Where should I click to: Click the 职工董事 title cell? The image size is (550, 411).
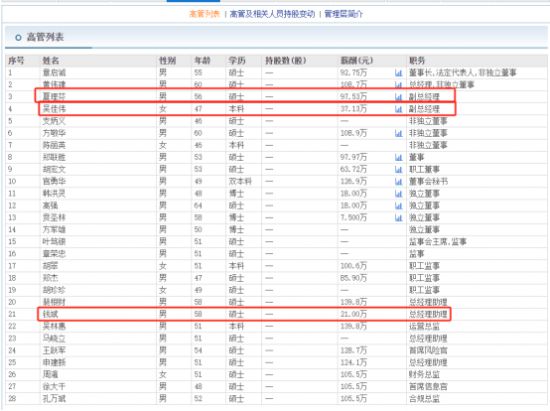424,169
